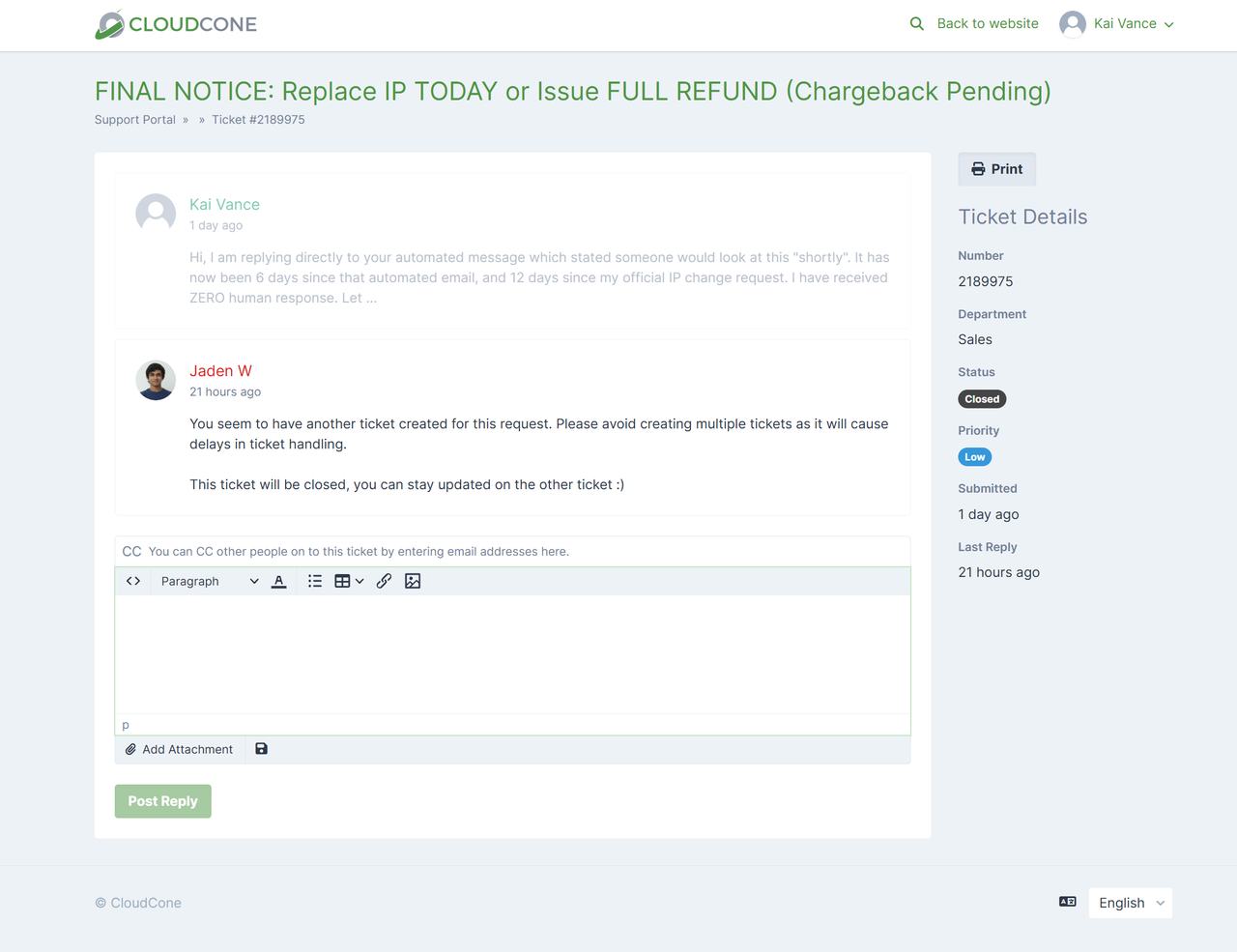Open search via magnifier icon
1237x952 pixels.
coord(916,23)
